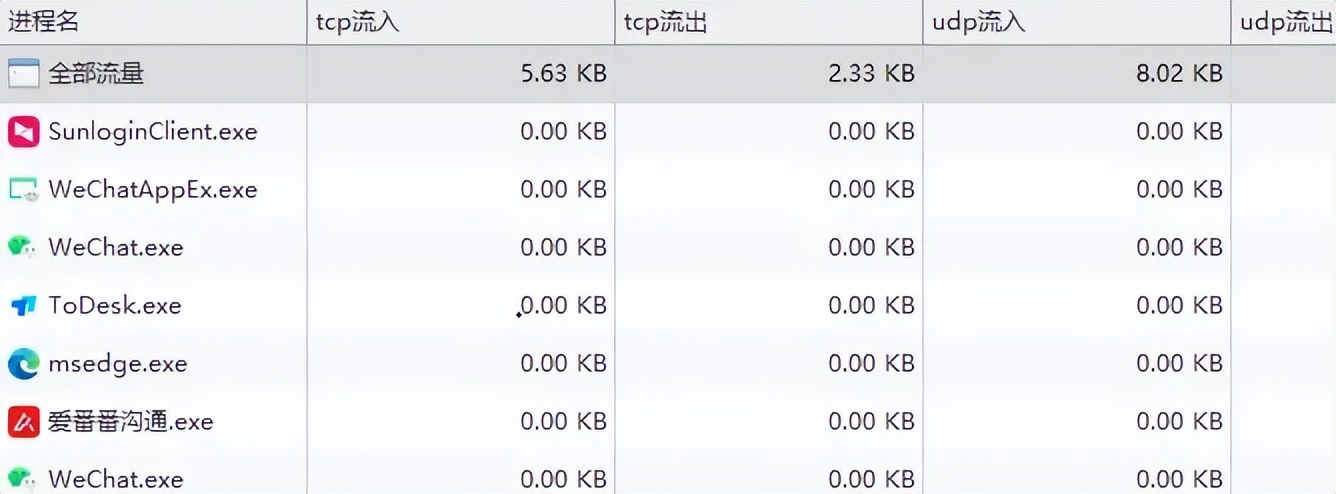
Task: Click the 5.63 KB tcp inflow value
Action: pos(563,73)
